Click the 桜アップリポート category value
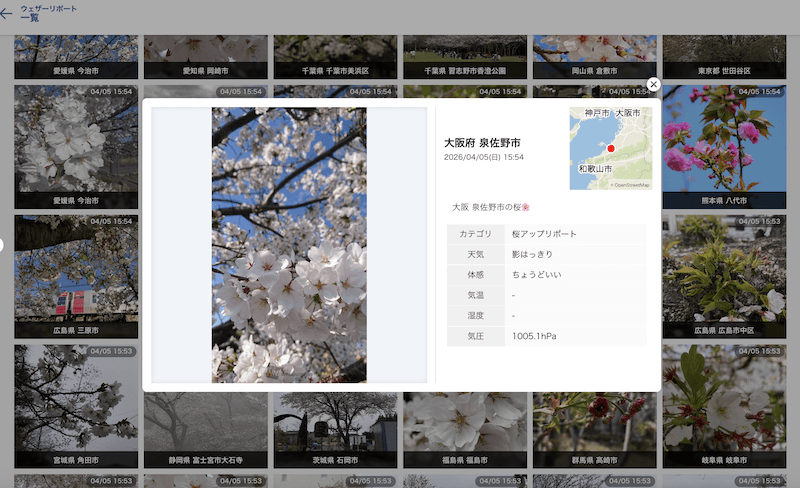This screenshot has height=488, width=800. click(x=544, y=234)
